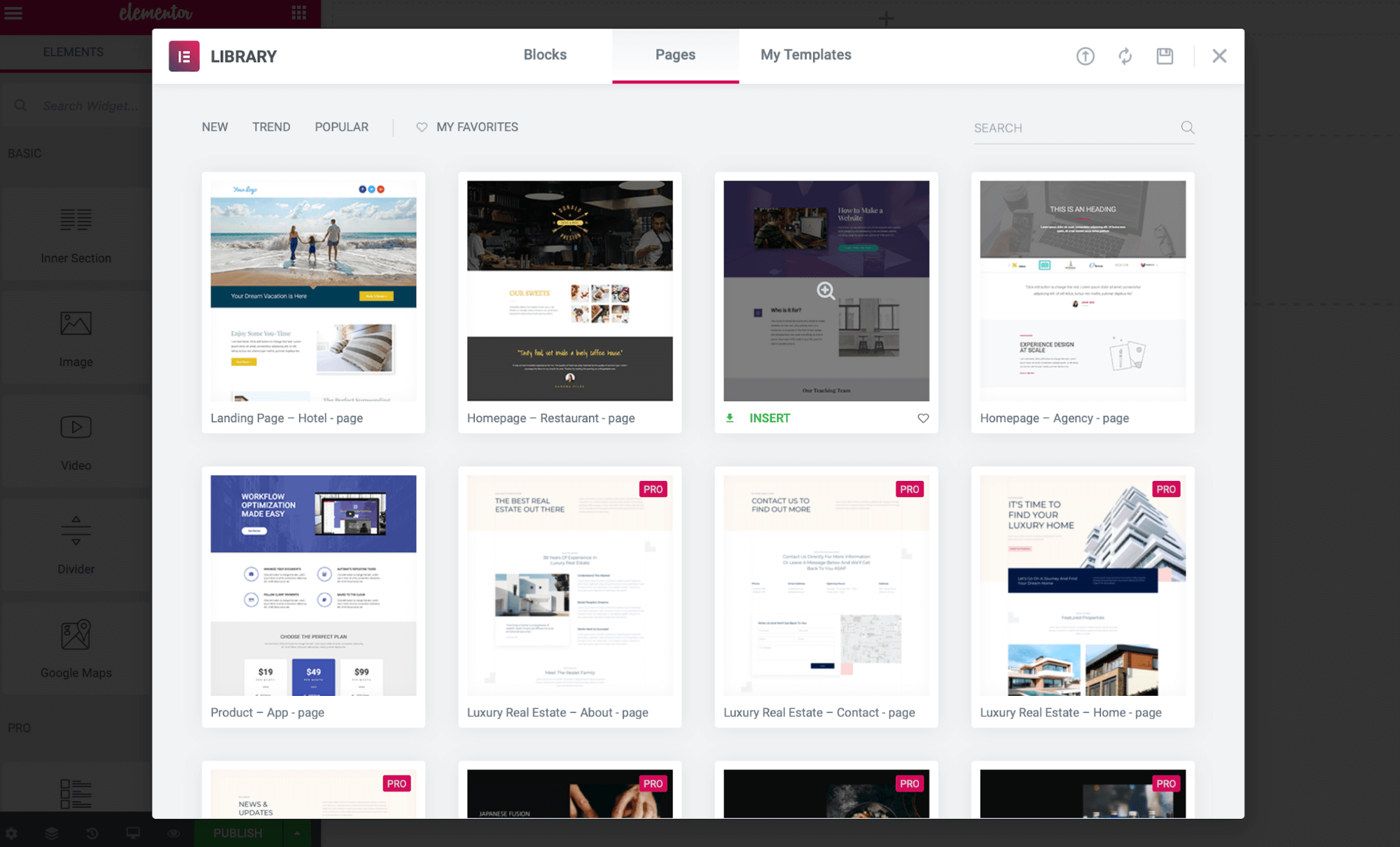Viewport: 1400px width, 847px height.
Task: Open the Landing Page – Hotel template thumbnail
Action: click(313, 290)
